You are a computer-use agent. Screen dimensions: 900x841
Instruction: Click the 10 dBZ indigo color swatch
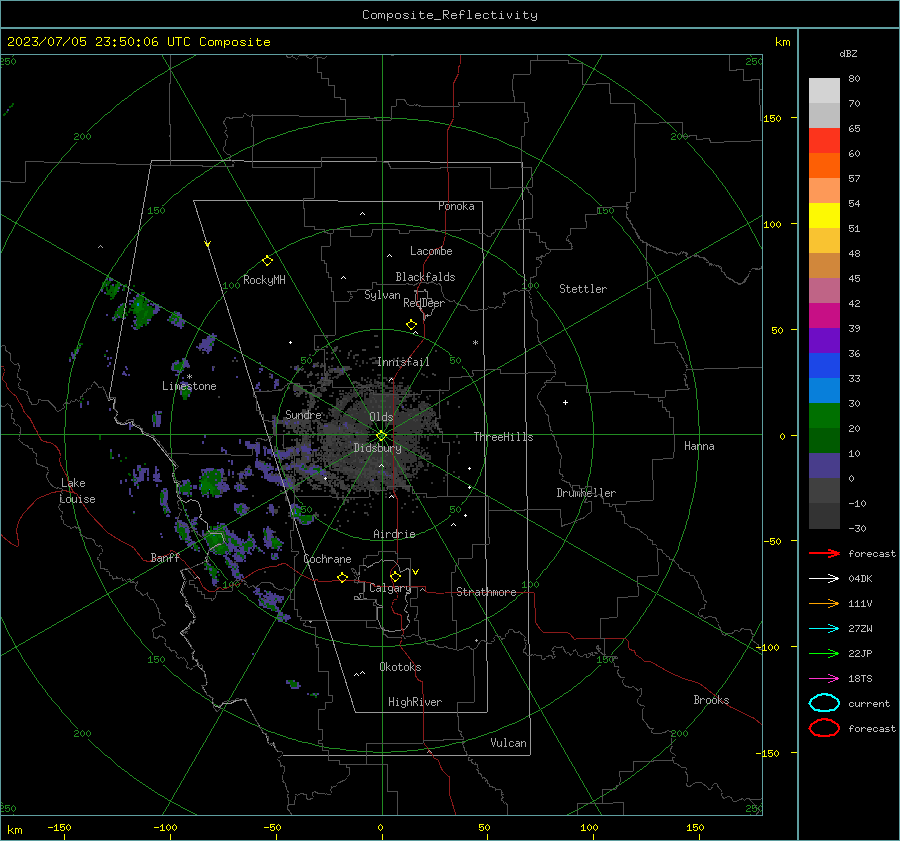824,466
